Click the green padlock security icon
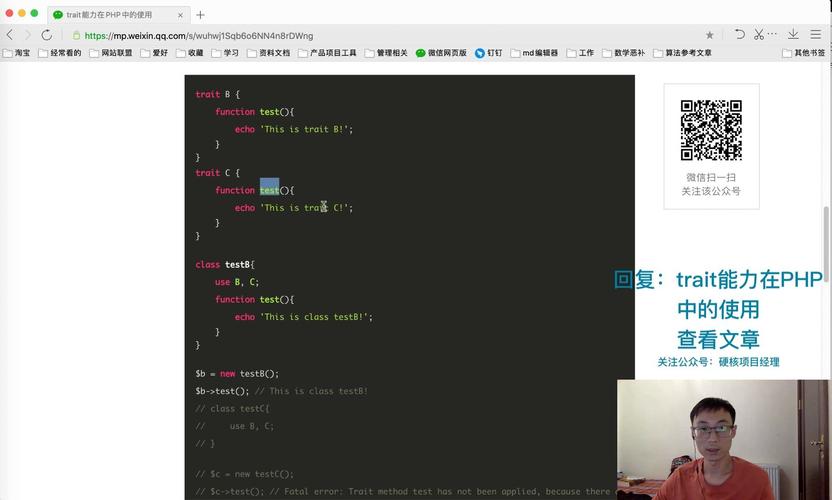 click(76, 36)
